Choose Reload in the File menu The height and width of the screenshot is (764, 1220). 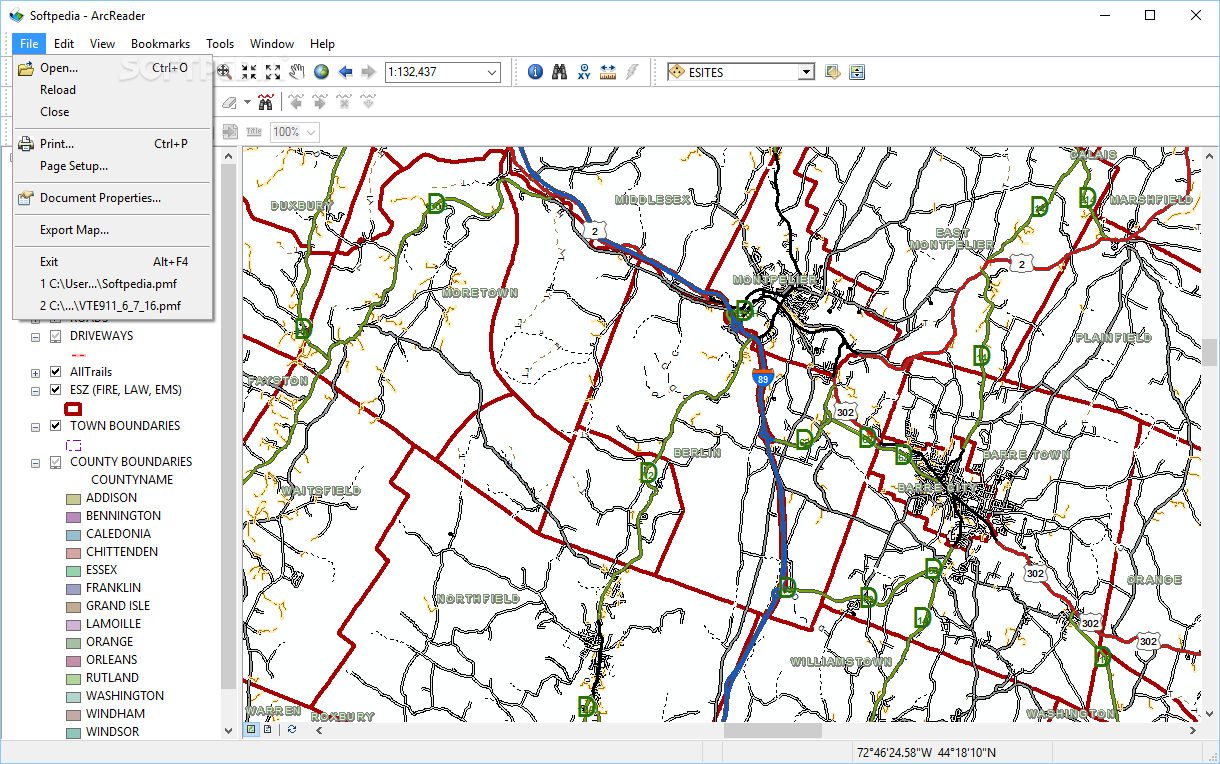112,90
